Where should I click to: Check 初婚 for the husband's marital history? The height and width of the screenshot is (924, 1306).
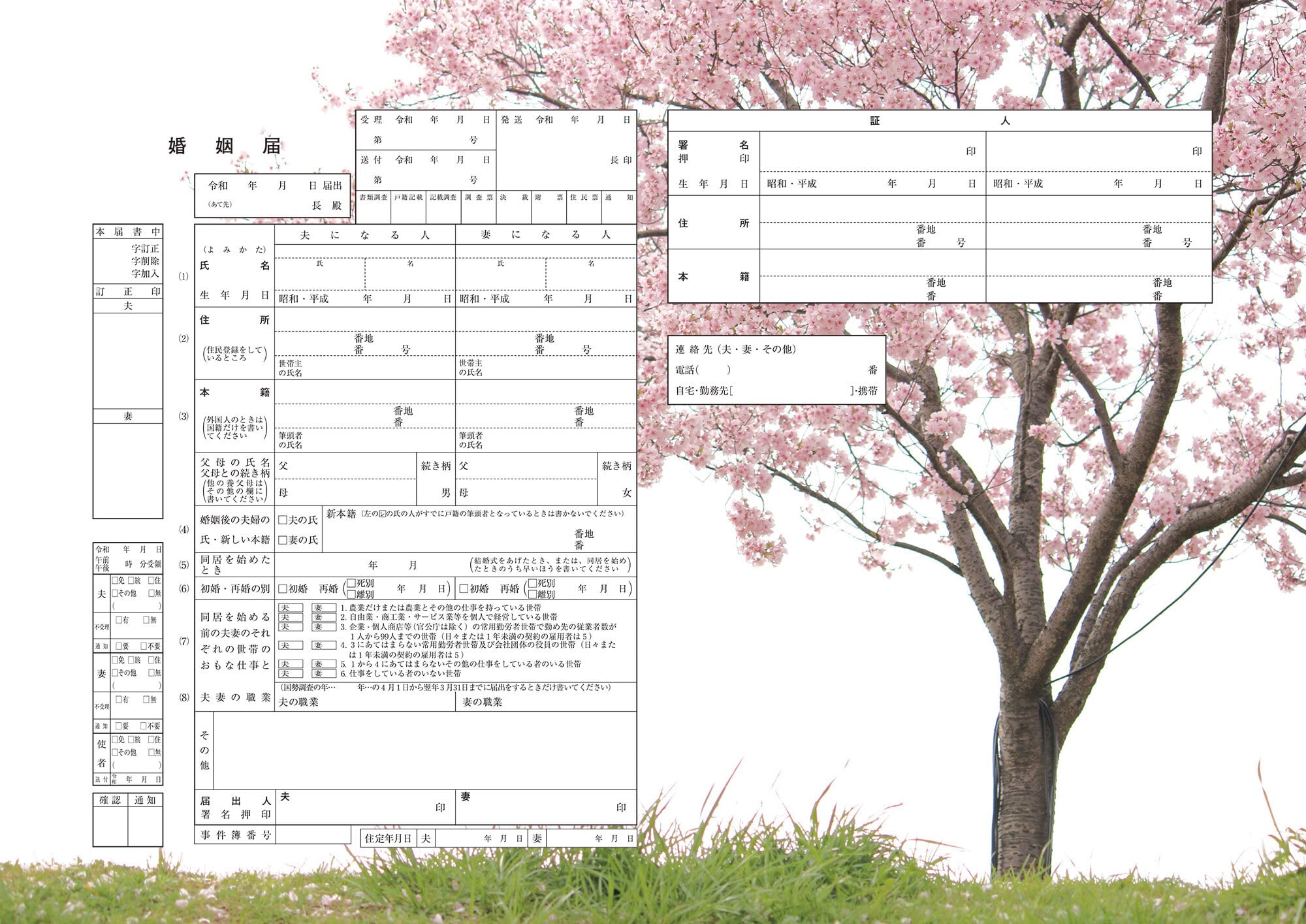tap(281, 588)
